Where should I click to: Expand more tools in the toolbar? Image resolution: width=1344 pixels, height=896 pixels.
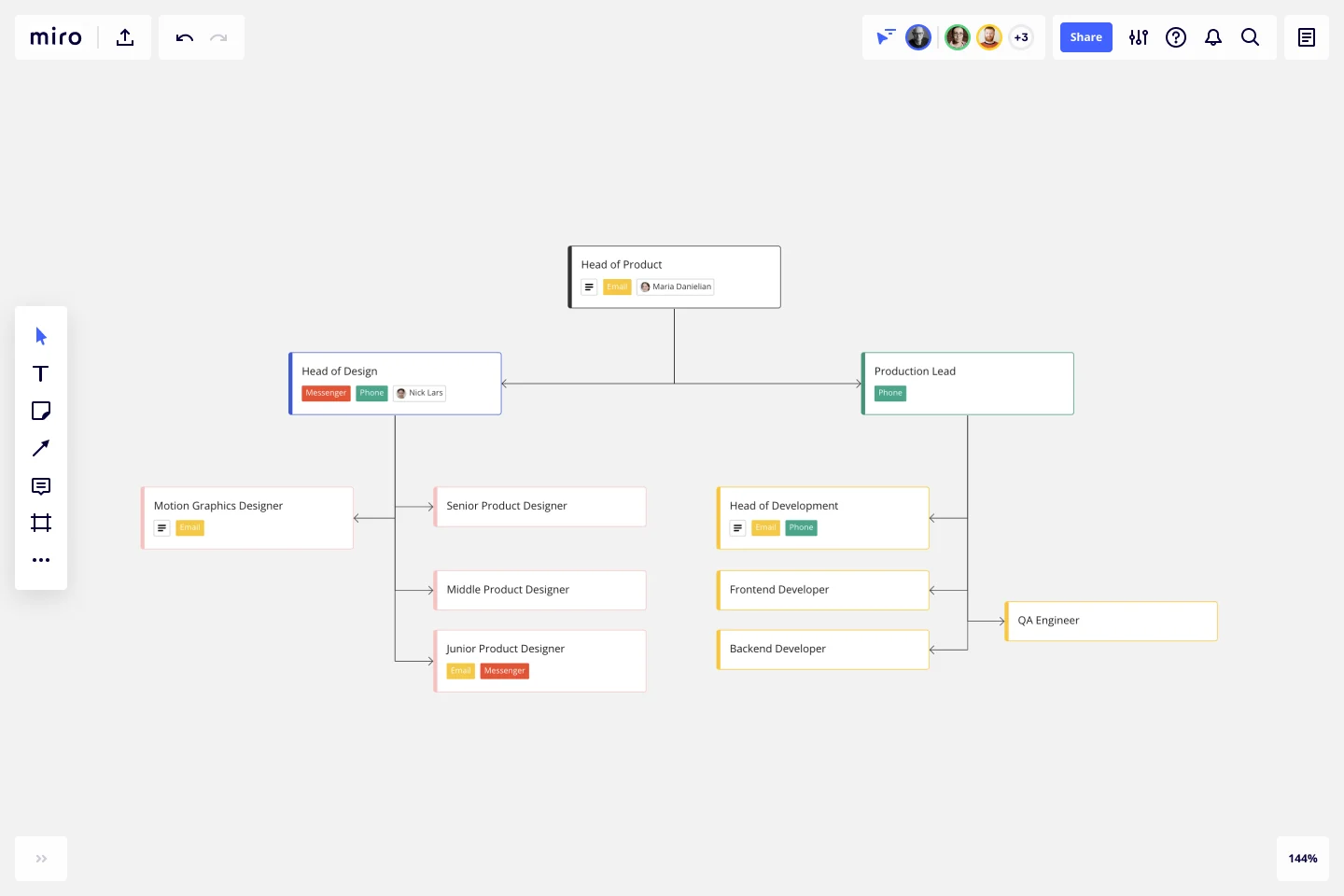[41, 560]
